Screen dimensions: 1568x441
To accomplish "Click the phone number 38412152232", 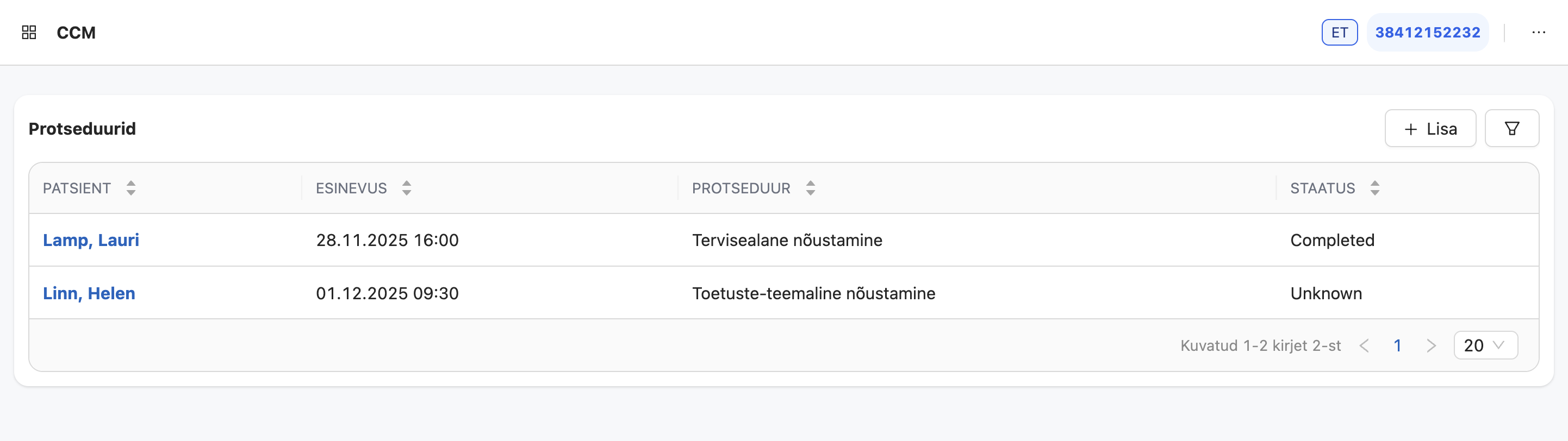I will click(1428, 32).
